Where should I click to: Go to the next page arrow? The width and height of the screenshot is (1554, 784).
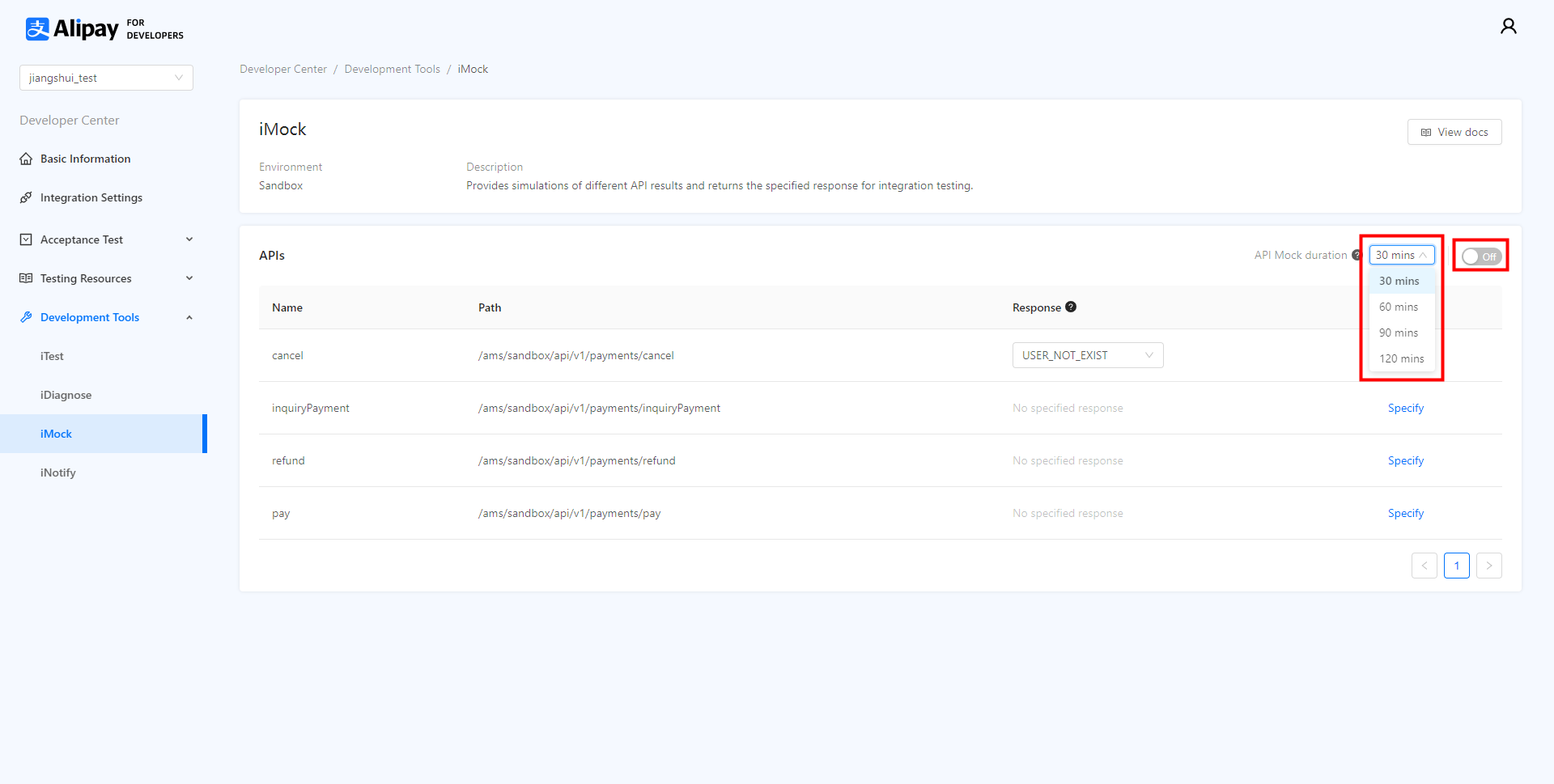pyautogui.click(x=1488, y=566)
